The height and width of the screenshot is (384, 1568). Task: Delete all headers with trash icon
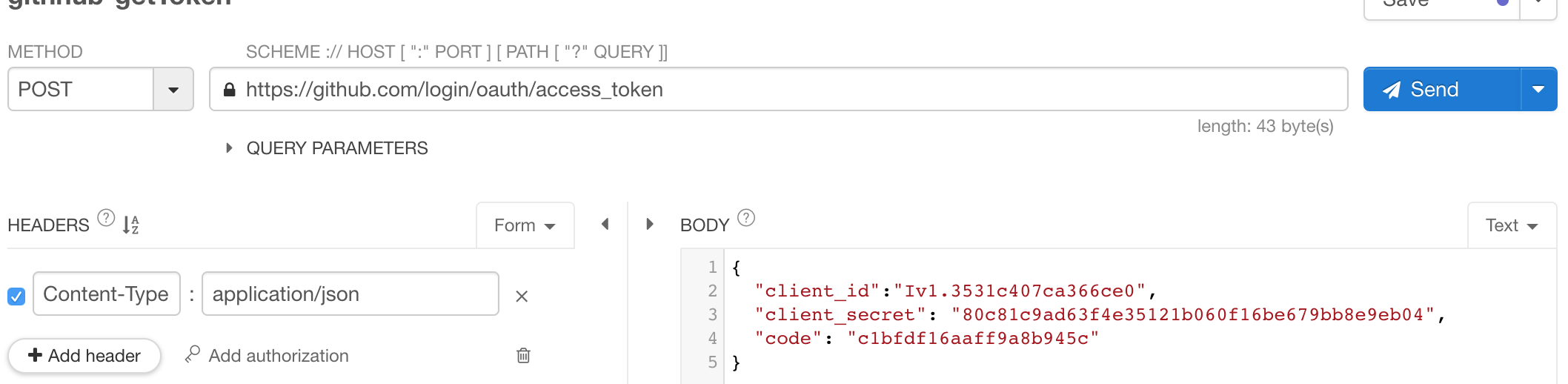[523, 355]
